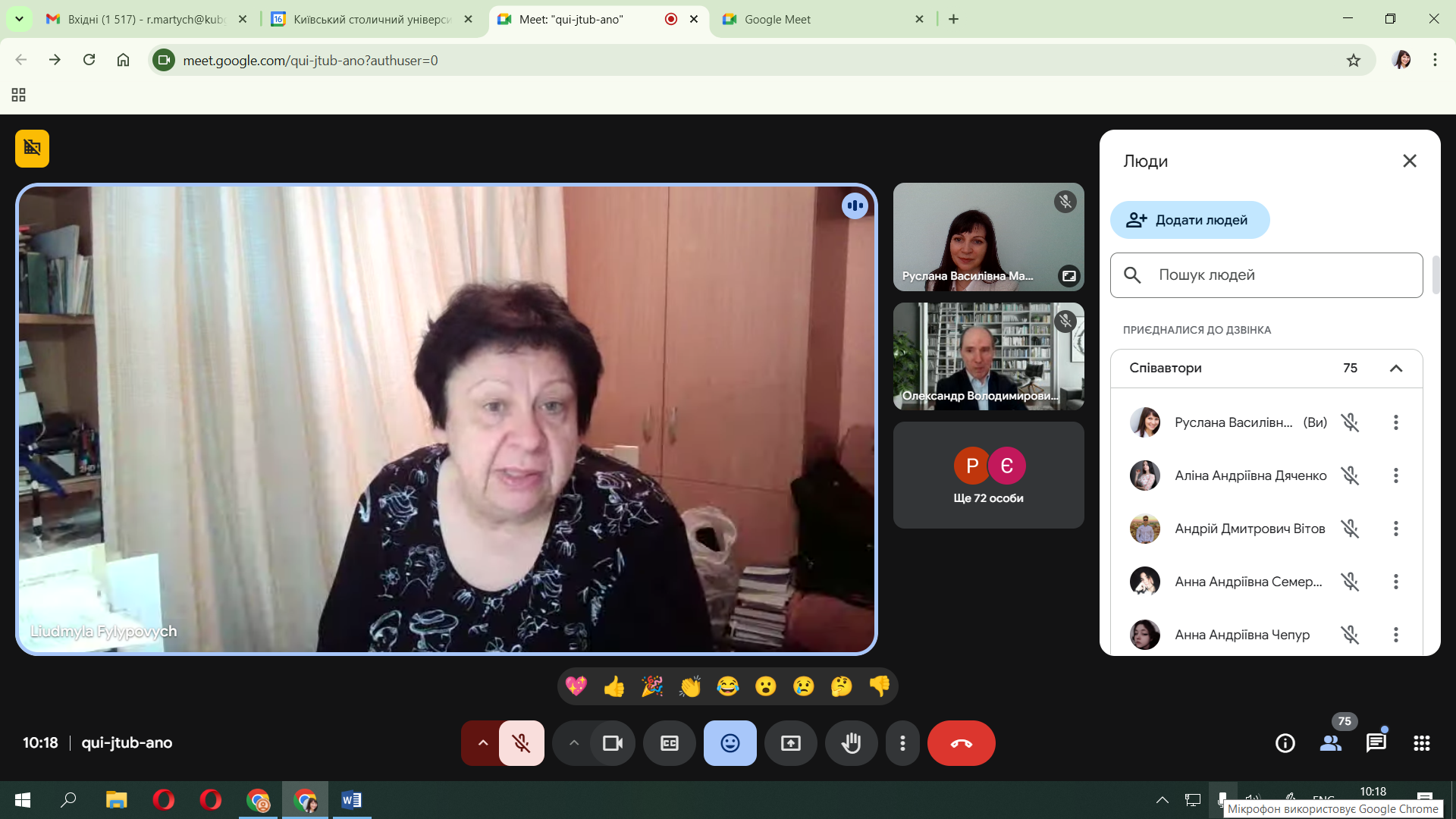Screen dimensions: 1456x819
Task: Switch to the Google Meet browser tab
Action: 777,19
